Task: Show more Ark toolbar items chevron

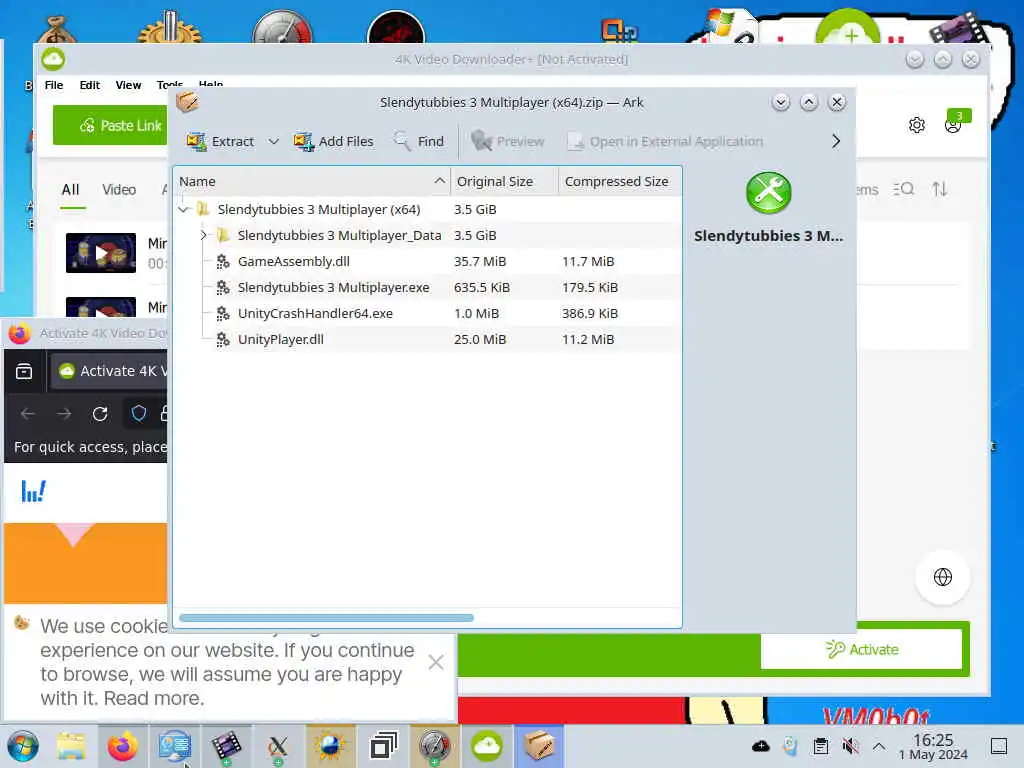Action: [x=836, y=141]
